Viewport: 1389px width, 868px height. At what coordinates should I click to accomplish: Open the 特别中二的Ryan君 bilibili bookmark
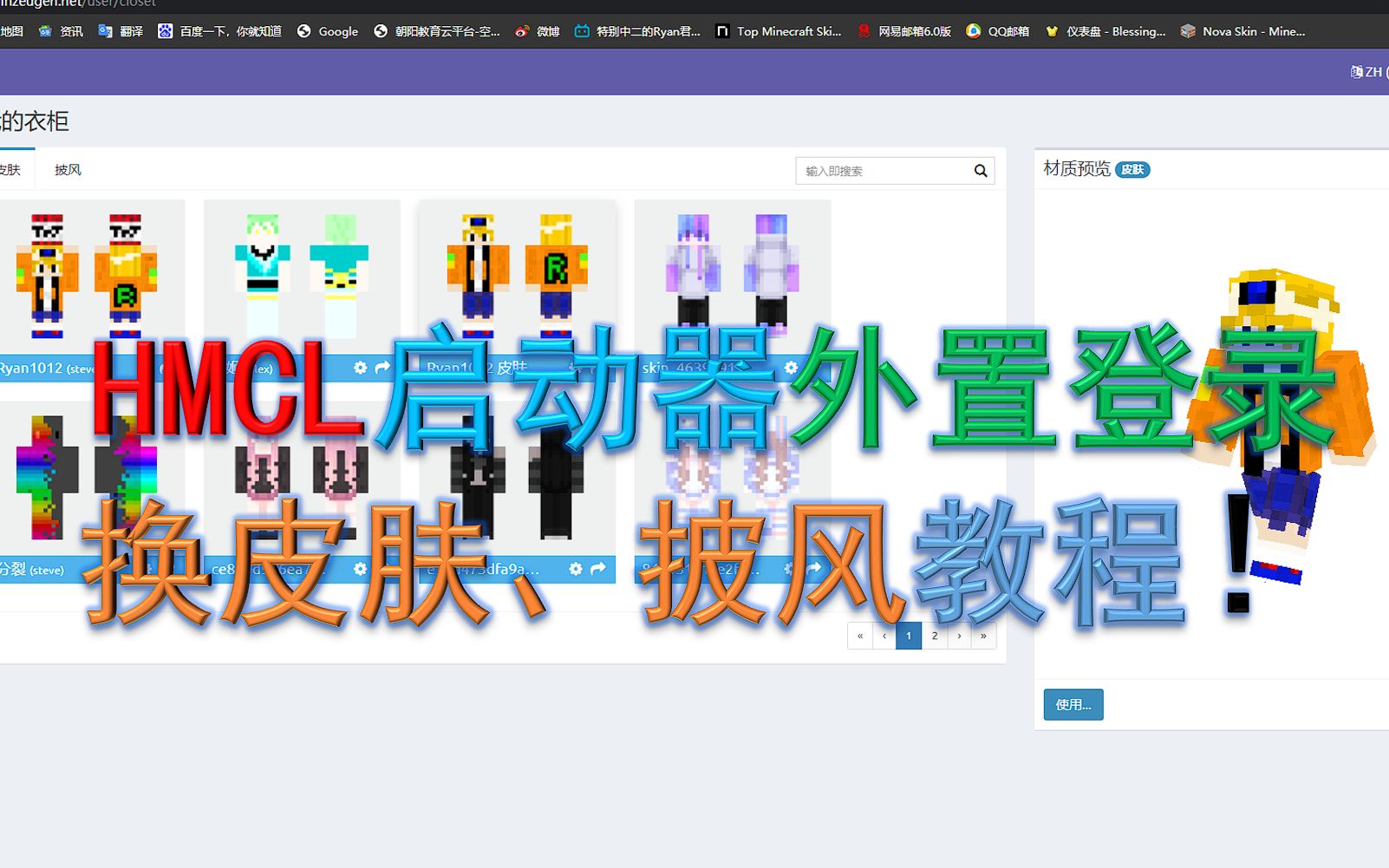pos(637,31)
